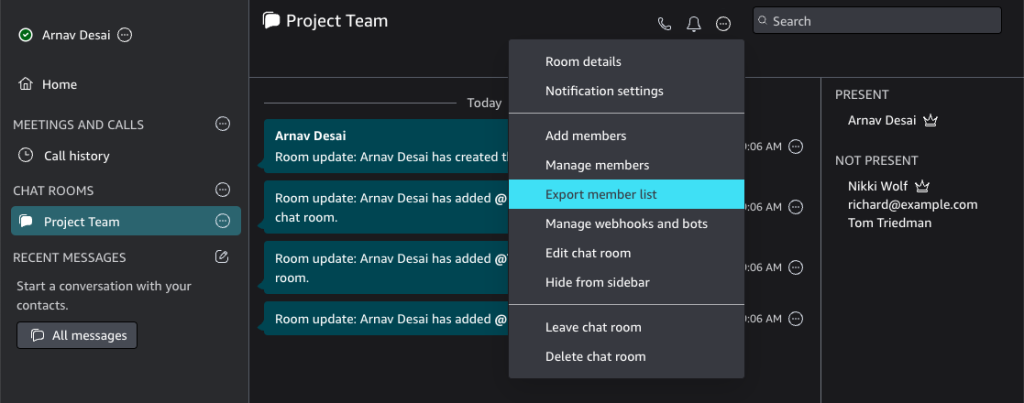Open the Chat Rooms section options

pos(222,190)
